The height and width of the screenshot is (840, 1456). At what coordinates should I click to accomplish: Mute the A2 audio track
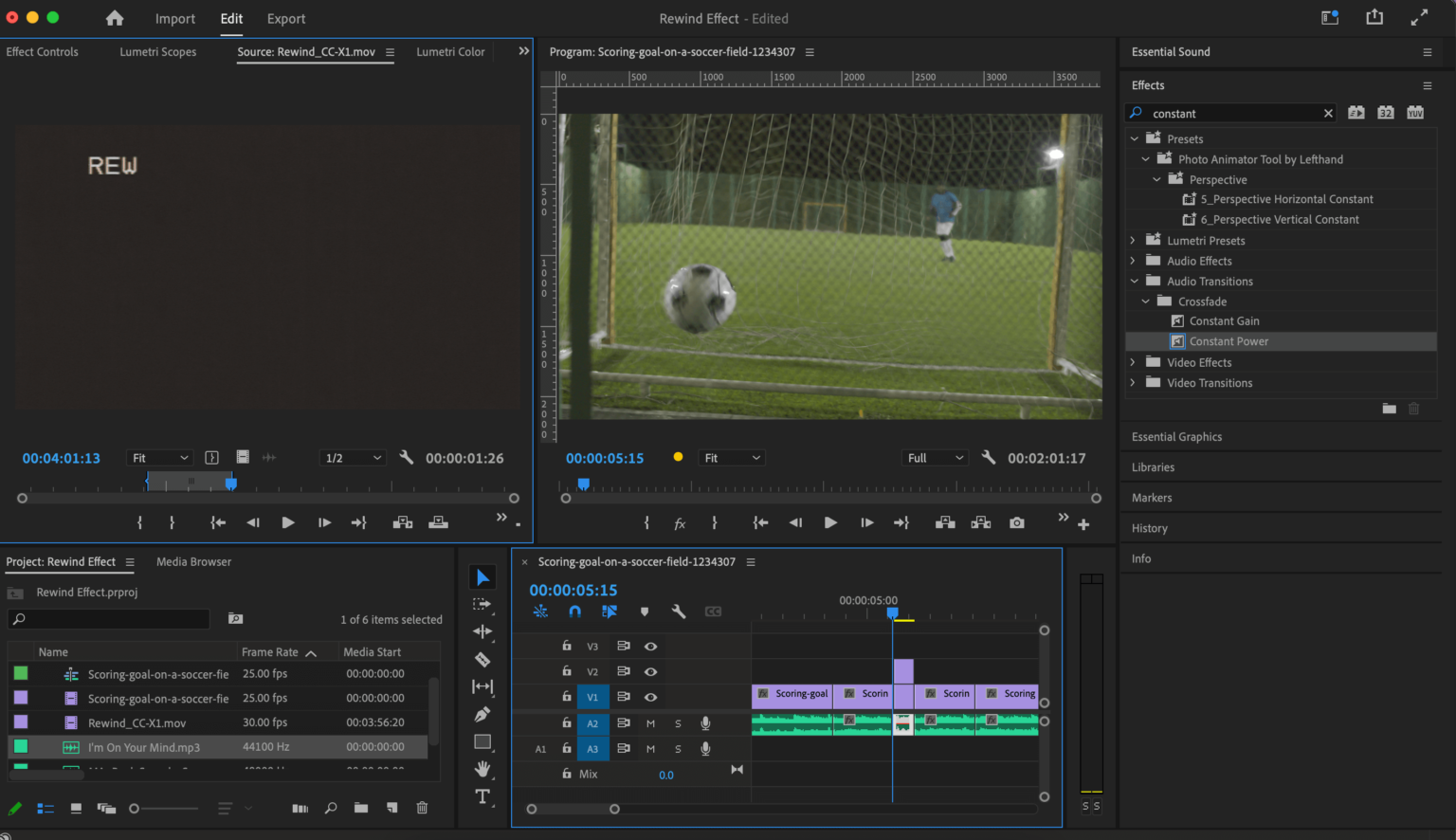650,722
